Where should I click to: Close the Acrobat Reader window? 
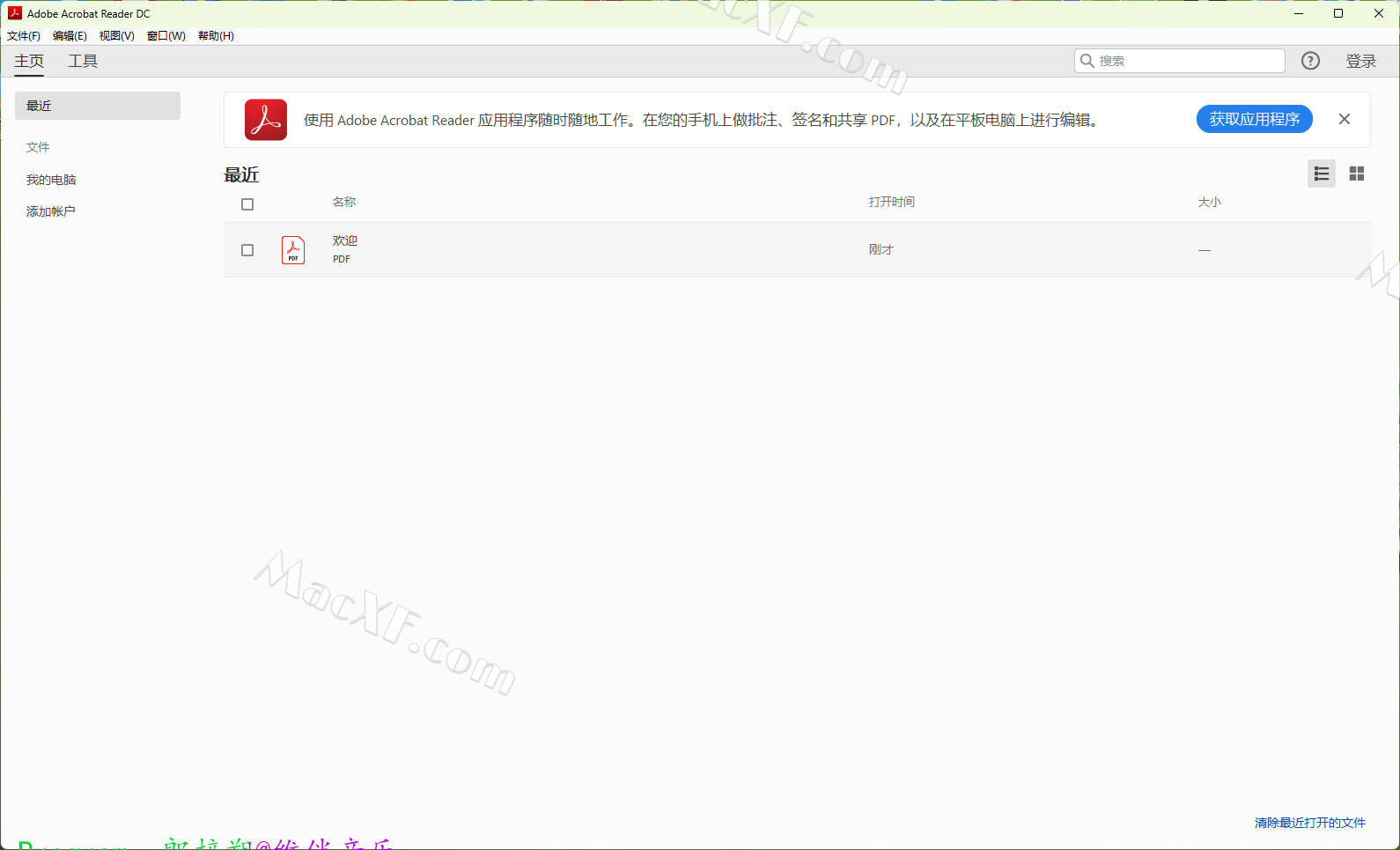click(1379, 13)
